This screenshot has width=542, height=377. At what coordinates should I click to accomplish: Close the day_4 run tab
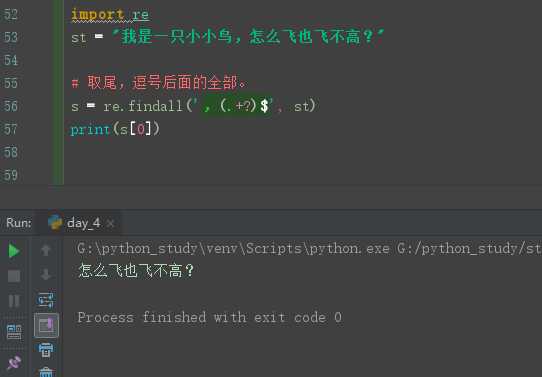pos(110,224)
